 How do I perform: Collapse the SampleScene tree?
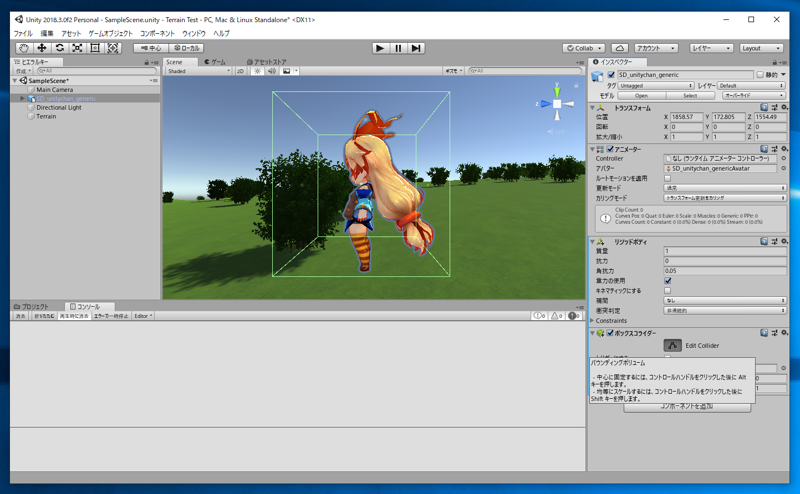tap(15, 81)
